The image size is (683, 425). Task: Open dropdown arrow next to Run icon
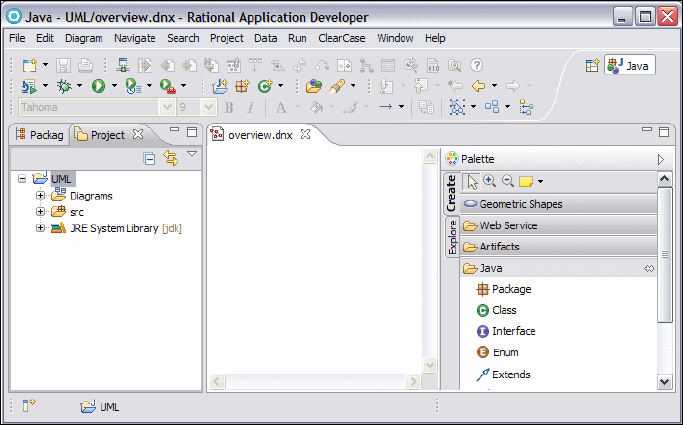(x=114, y=86)
